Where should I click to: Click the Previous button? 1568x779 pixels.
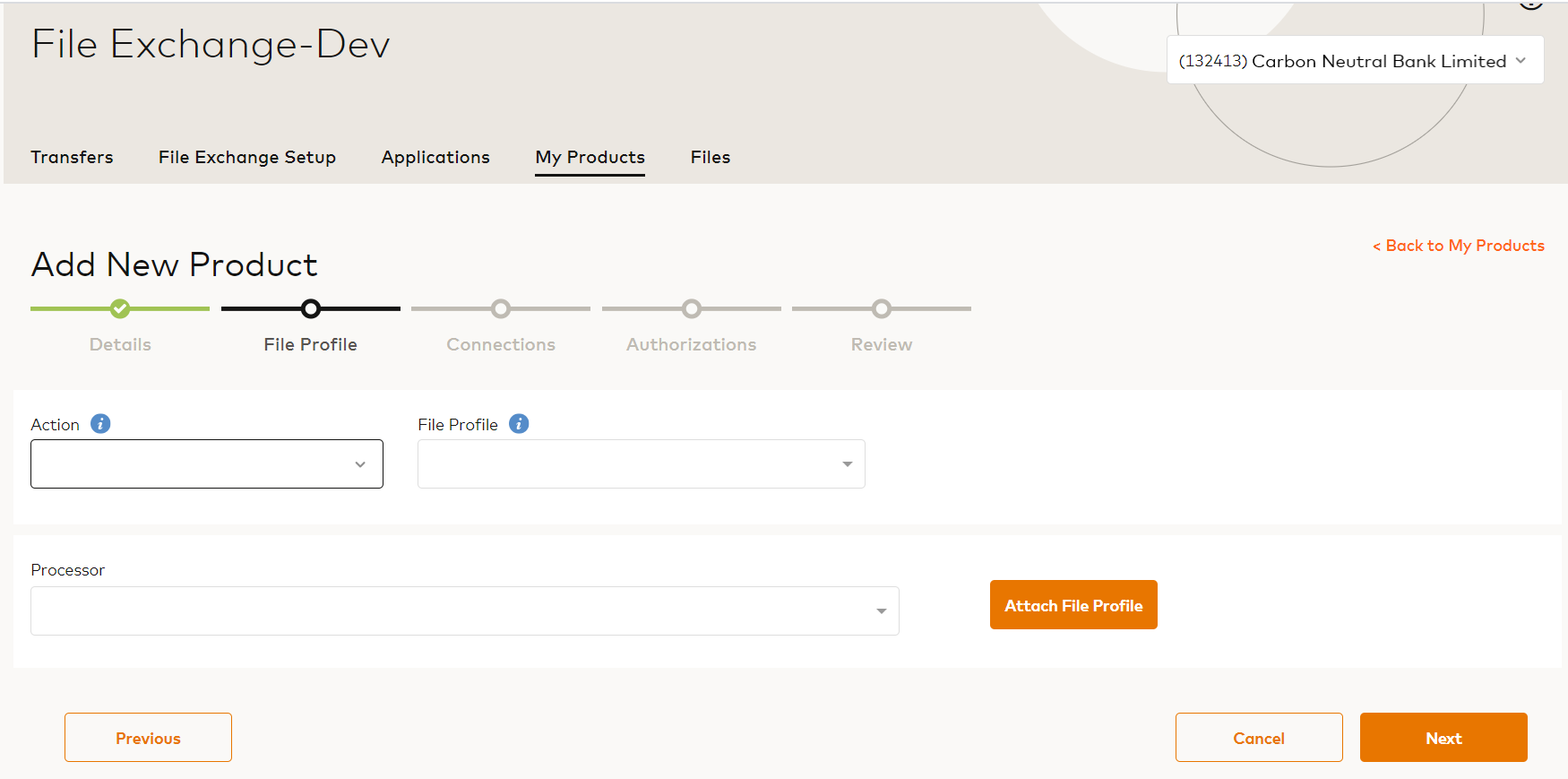(x=148, y=737)
